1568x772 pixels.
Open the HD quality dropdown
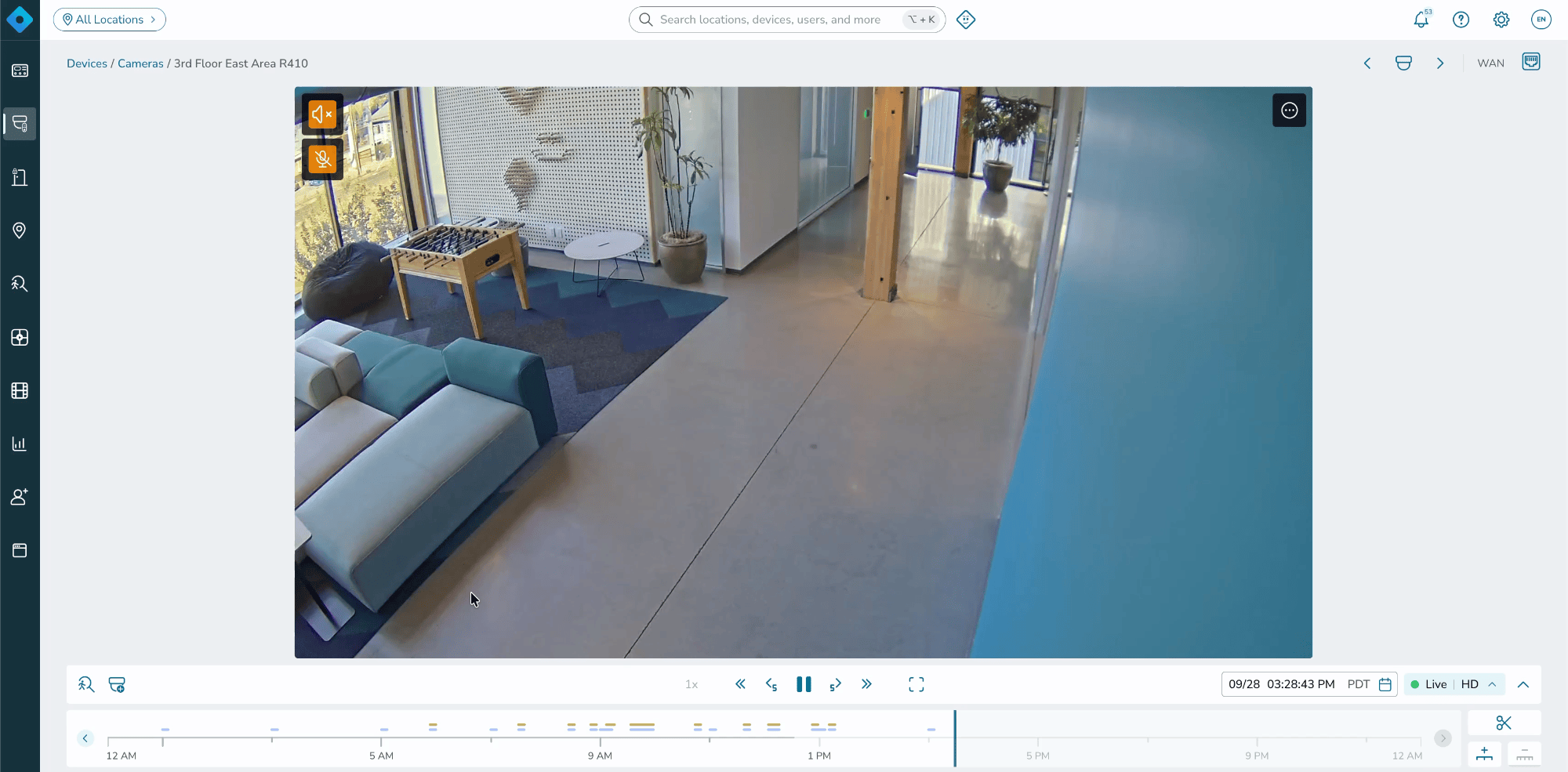point(1479,684)
